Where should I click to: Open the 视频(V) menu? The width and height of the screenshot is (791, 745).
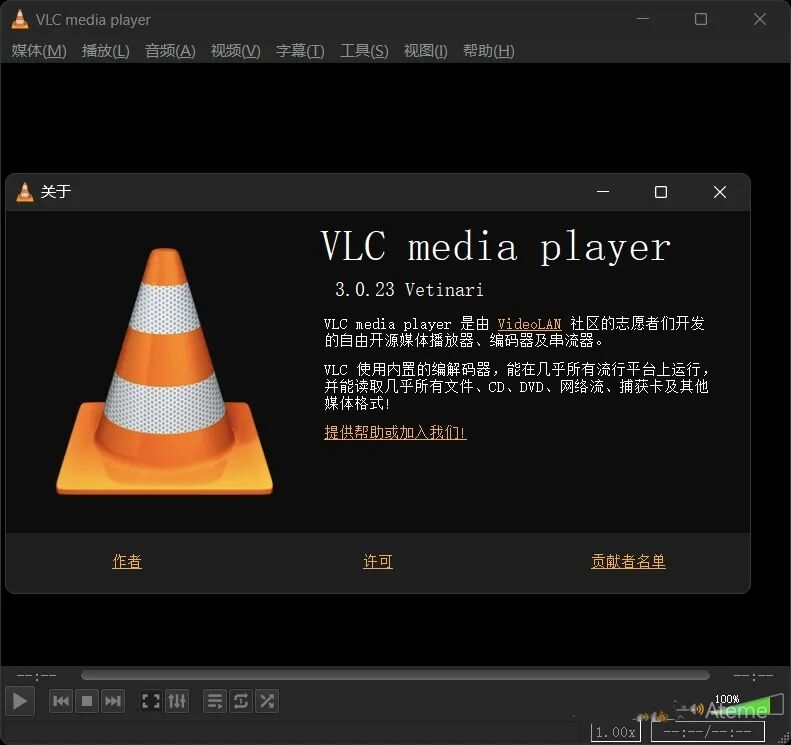236,50
